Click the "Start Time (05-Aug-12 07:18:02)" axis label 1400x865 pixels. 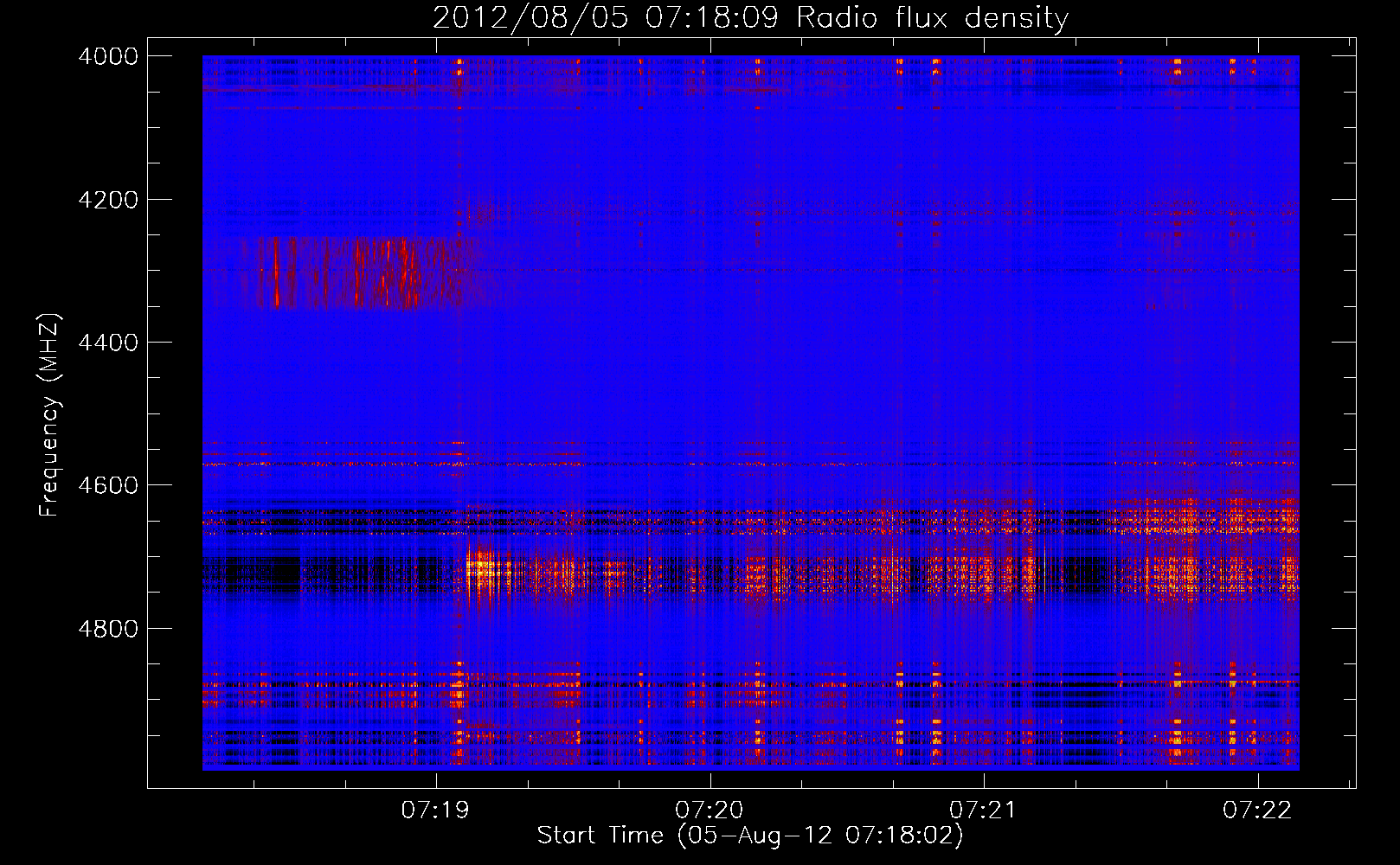pyautogui.click(x=749, y=836)
